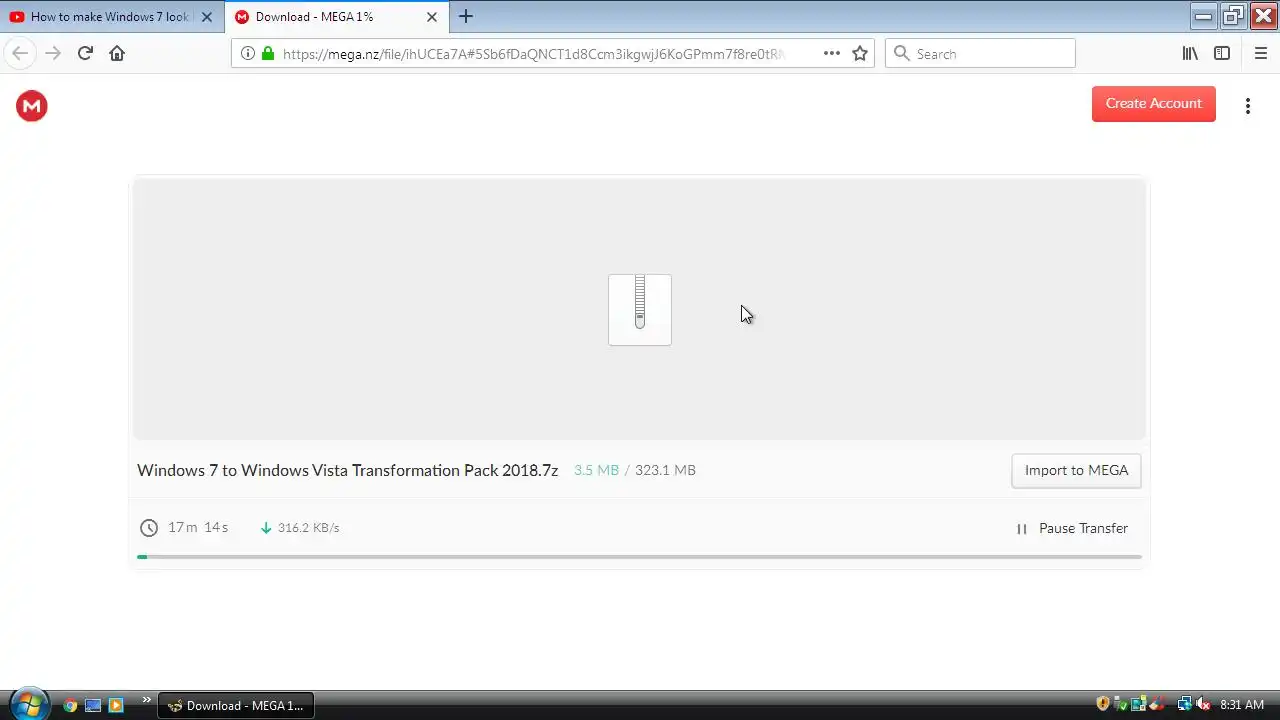Launch Windows Media Player from quick launch
This screenshot has height=720, width=1280.
115,705
